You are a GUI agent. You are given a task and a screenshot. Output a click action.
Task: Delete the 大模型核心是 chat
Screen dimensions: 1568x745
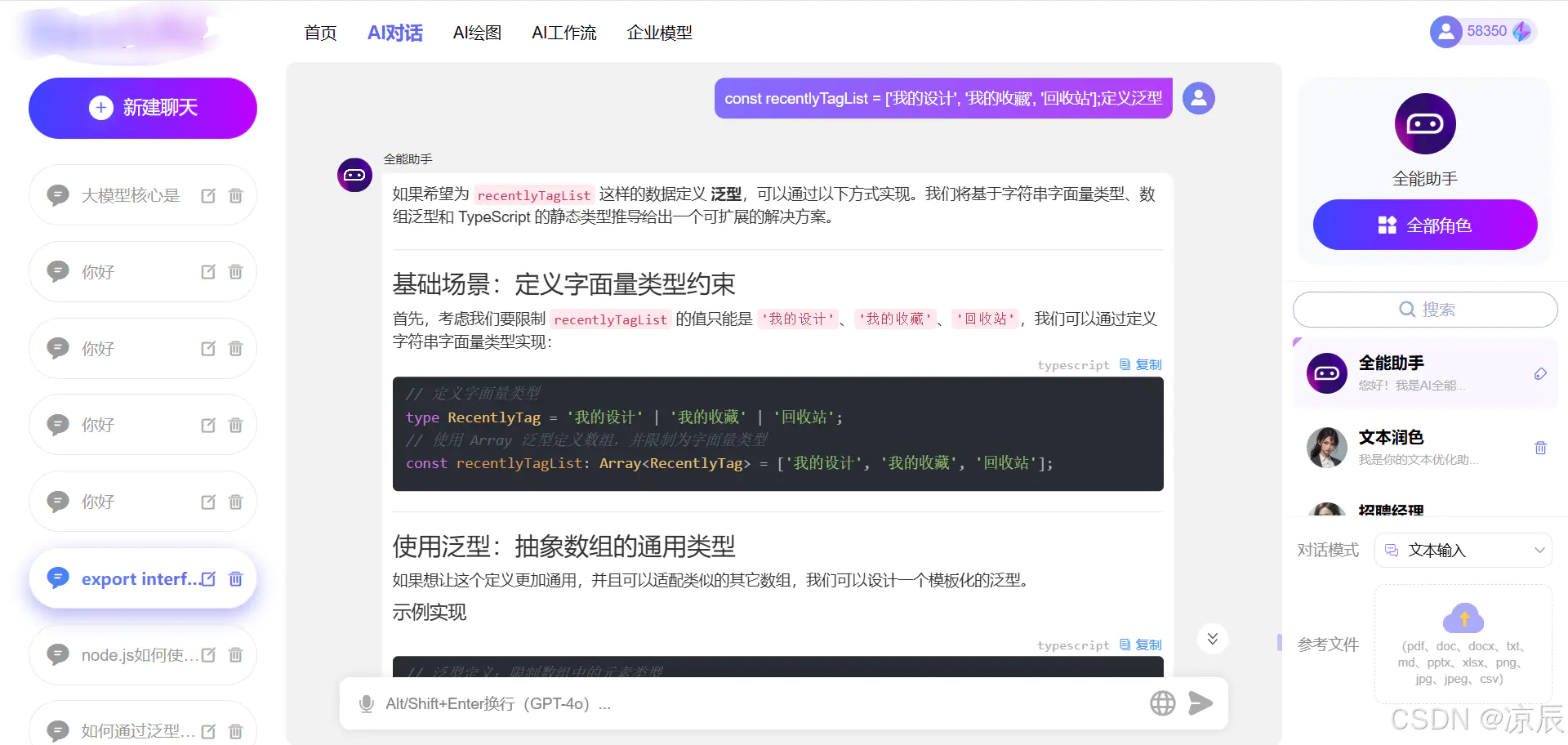pos(235,195)
